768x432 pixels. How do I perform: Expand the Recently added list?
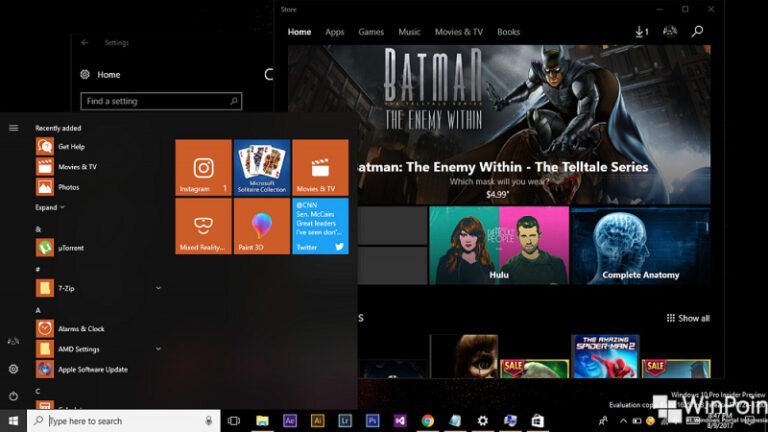pyautogui.click(x=50, y=207)
